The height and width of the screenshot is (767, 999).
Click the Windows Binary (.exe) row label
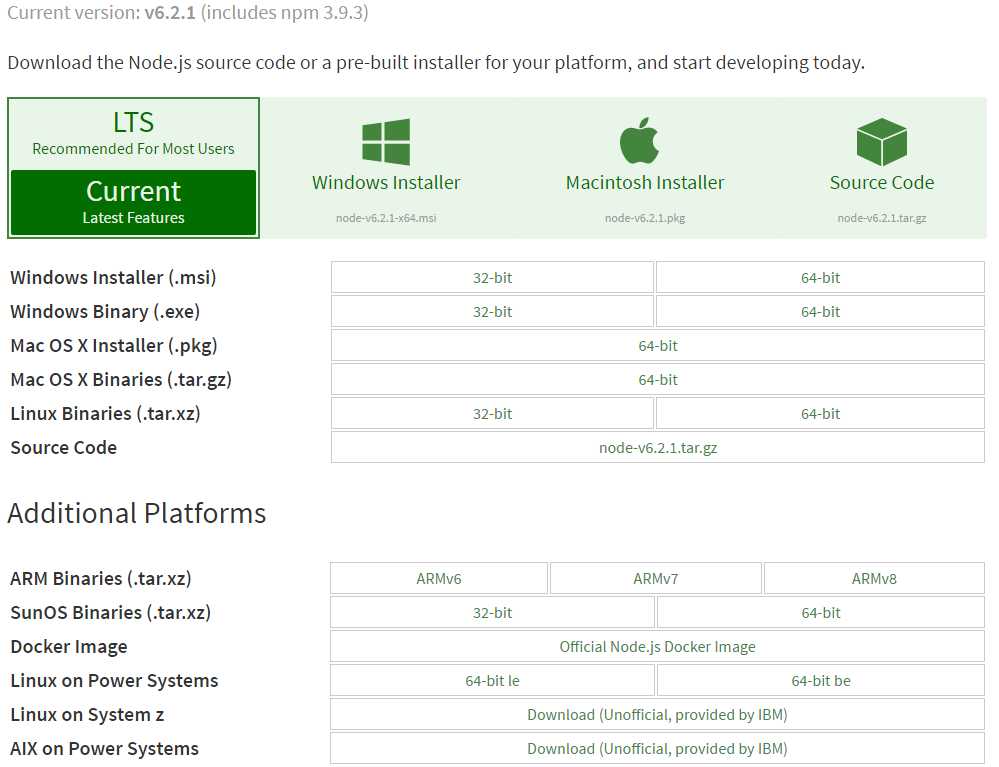tap(105, 312)
